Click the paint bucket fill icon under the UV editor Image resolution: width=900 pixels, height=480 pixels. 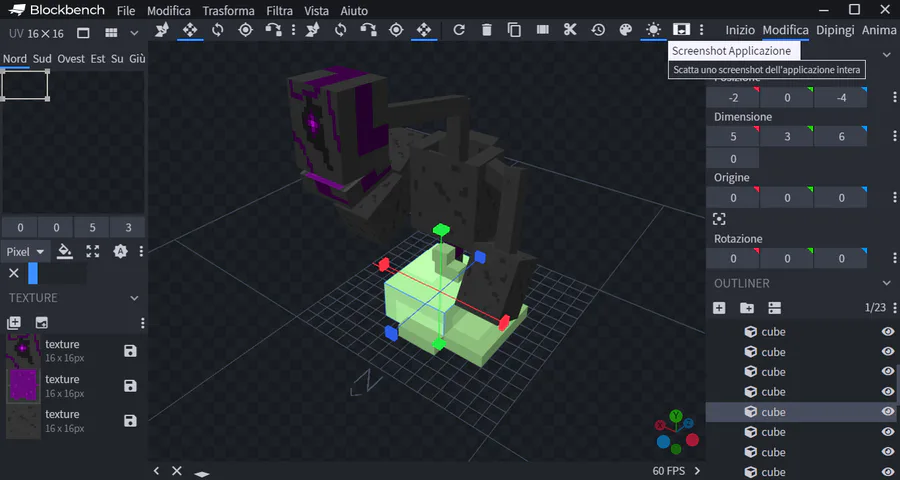[65, 251]
